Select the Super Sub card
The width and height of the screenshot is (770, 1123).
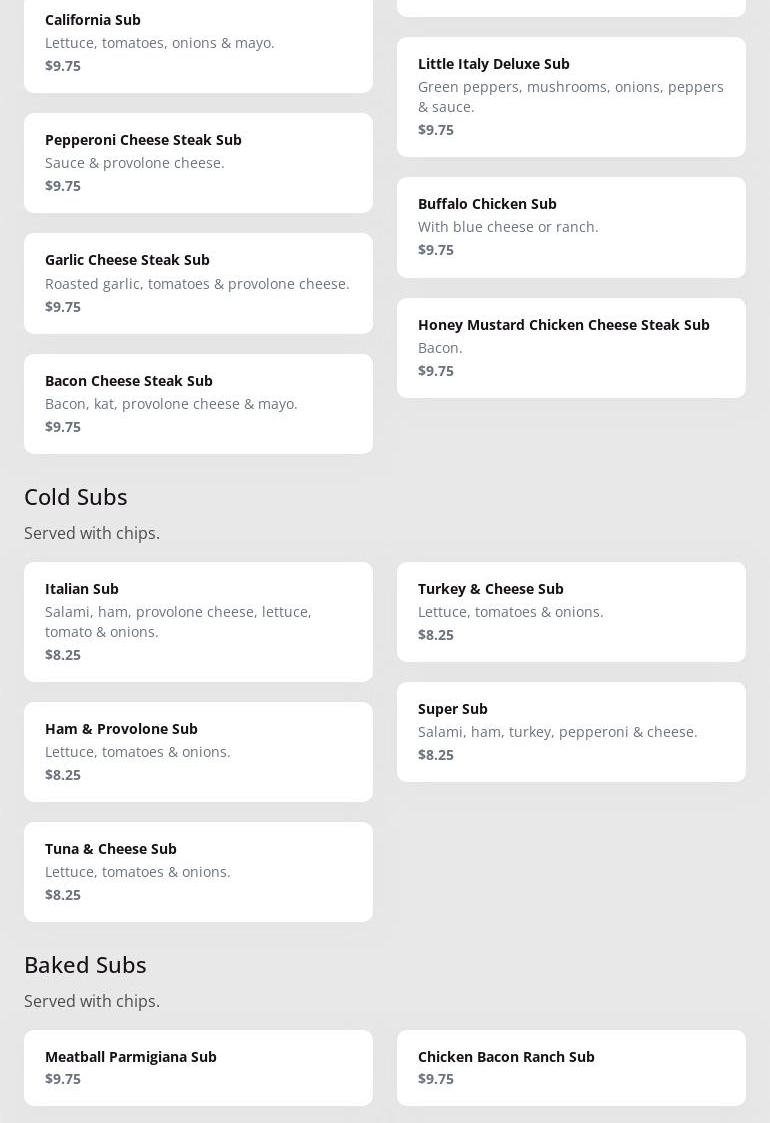[x=571, y=732]
